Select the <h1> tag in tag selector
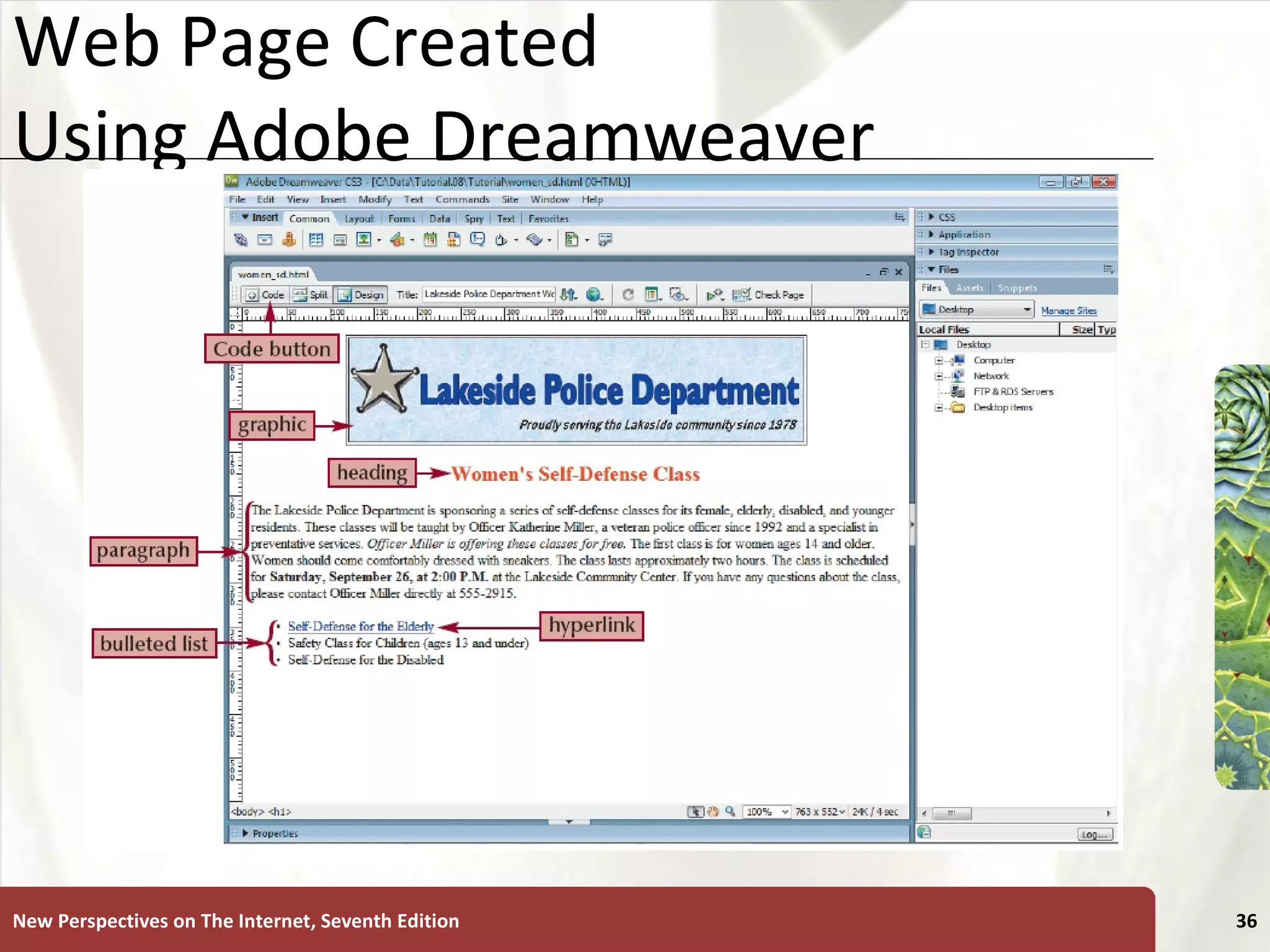 pyautogui.click(x=280, y=811)
